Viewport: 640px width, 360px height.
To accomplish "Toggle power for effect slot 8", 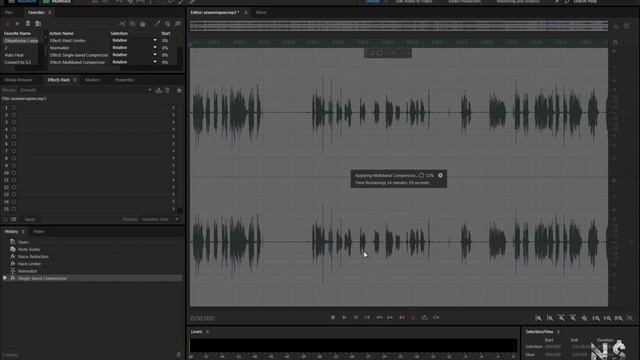I will click(x=13, y=158).
